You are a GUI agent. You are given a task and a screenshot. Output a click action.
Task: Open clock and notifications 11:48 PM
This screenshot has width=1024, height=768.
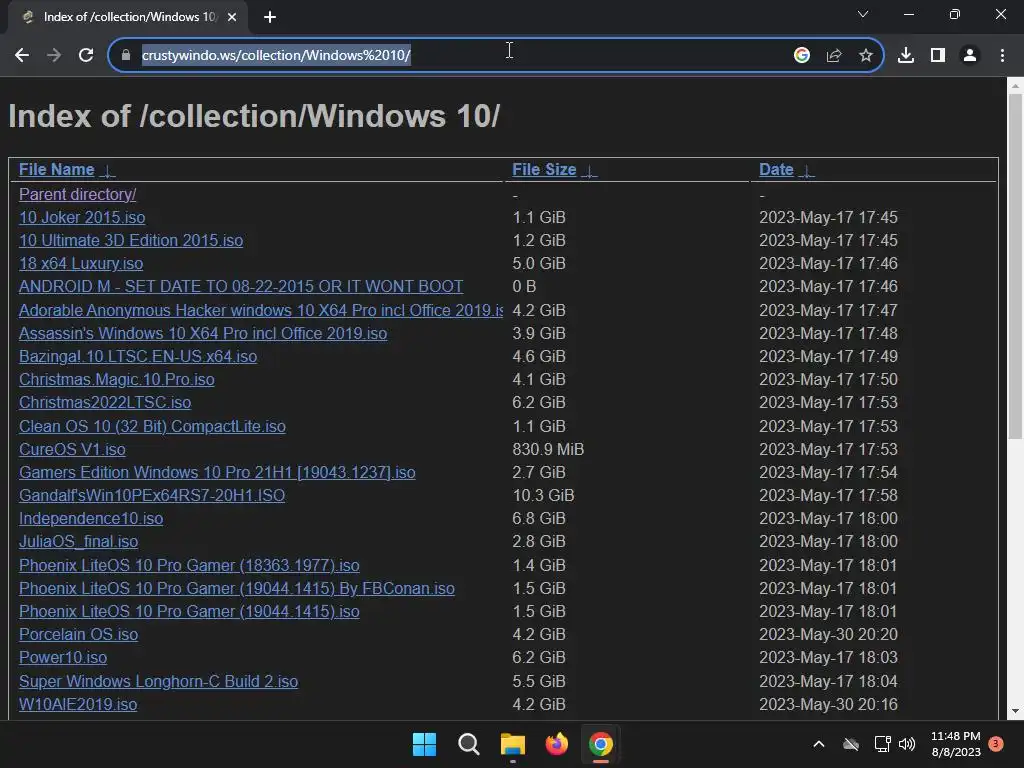click(x=956, y=744)
